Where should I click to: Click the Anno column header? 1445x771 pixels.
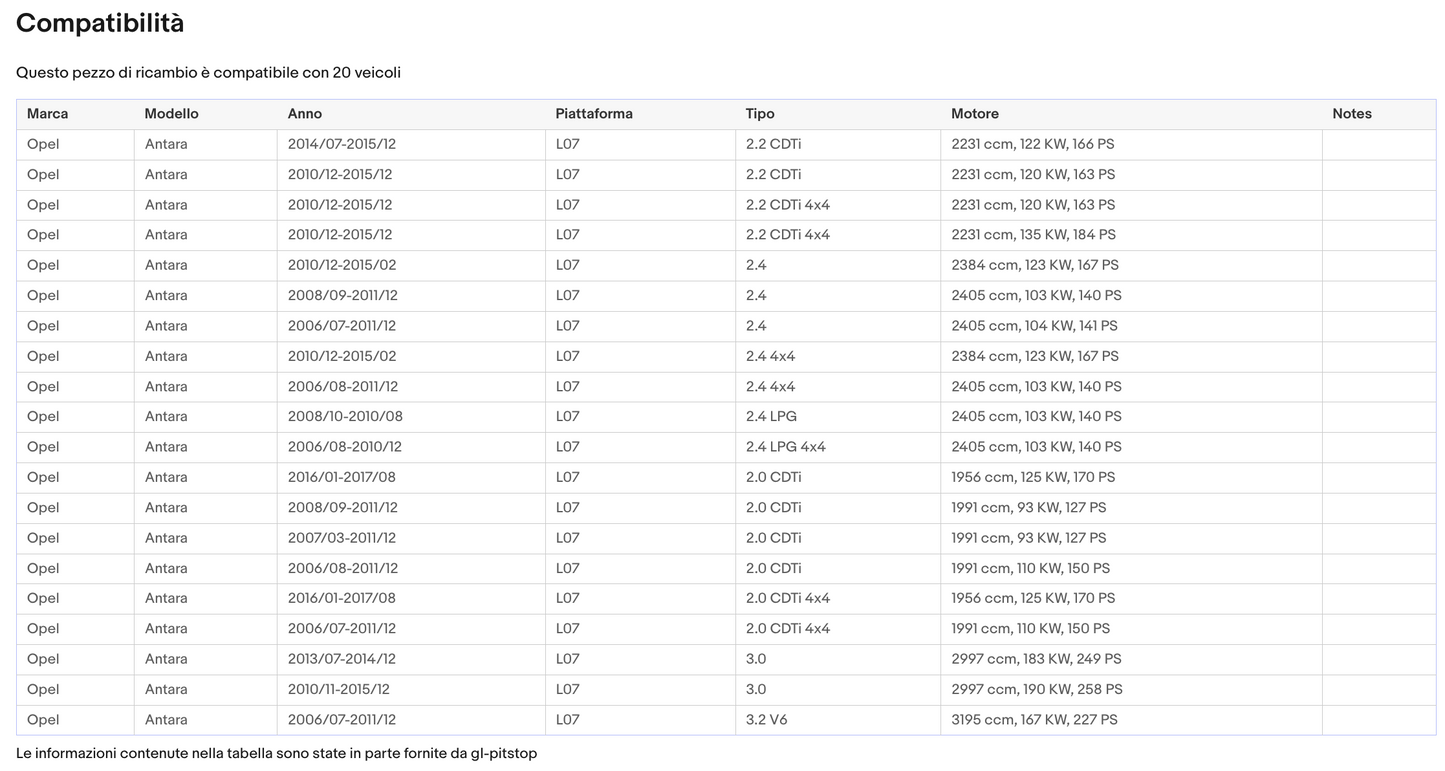pyautogui.click(x=305, y=114)
